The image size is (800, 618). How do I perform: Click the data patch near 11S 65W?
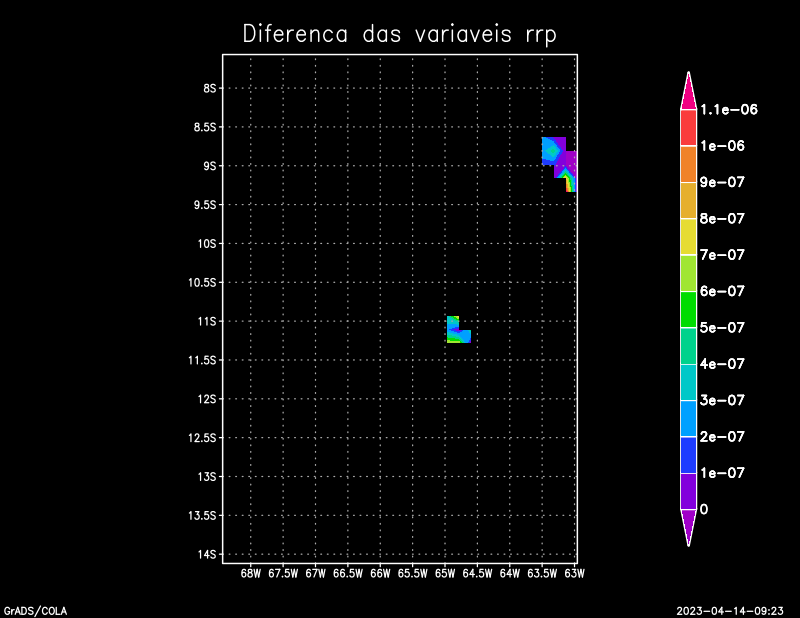pos(456,331)
